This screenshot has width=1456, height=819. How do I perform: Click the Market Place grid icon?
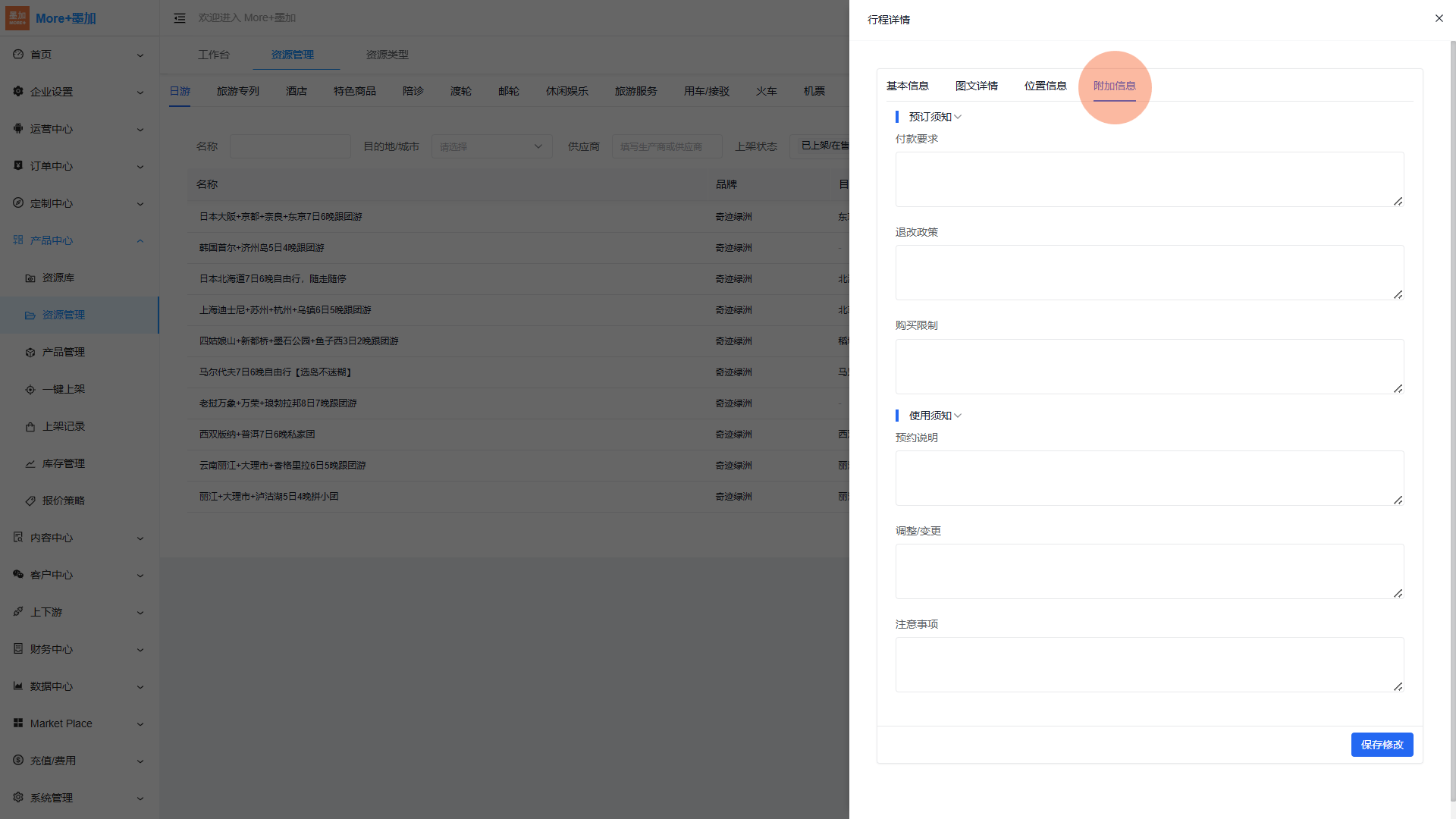pos(18,723)
